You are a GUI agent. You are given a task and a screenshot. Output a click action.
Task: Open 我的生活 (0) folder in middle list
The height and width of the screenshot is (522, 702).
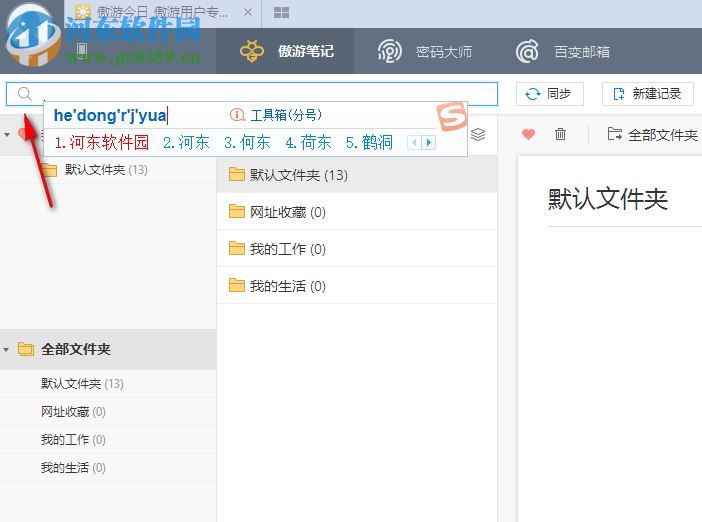tap(357, 286)
